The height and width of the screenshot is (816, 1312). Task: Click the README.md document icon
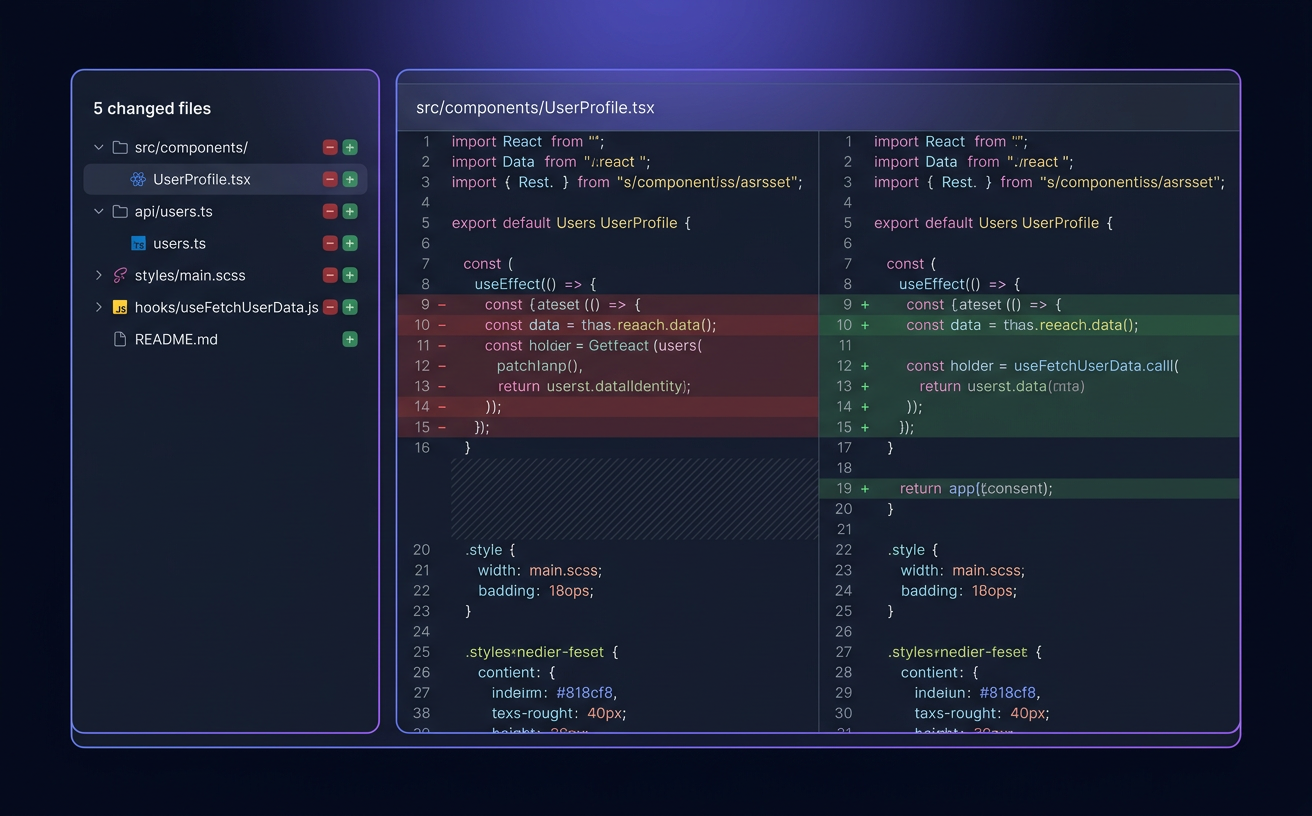tap(120, 340)
